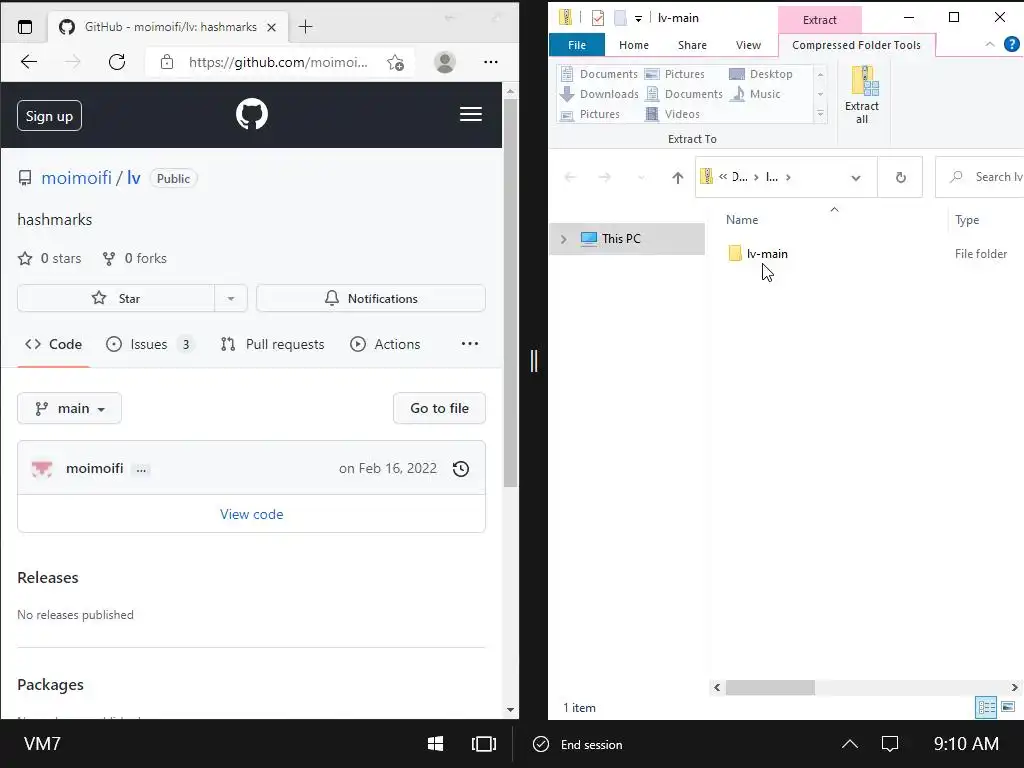Extract to Desktop destination
The image size is (1024, 768).
coord(761,74)
